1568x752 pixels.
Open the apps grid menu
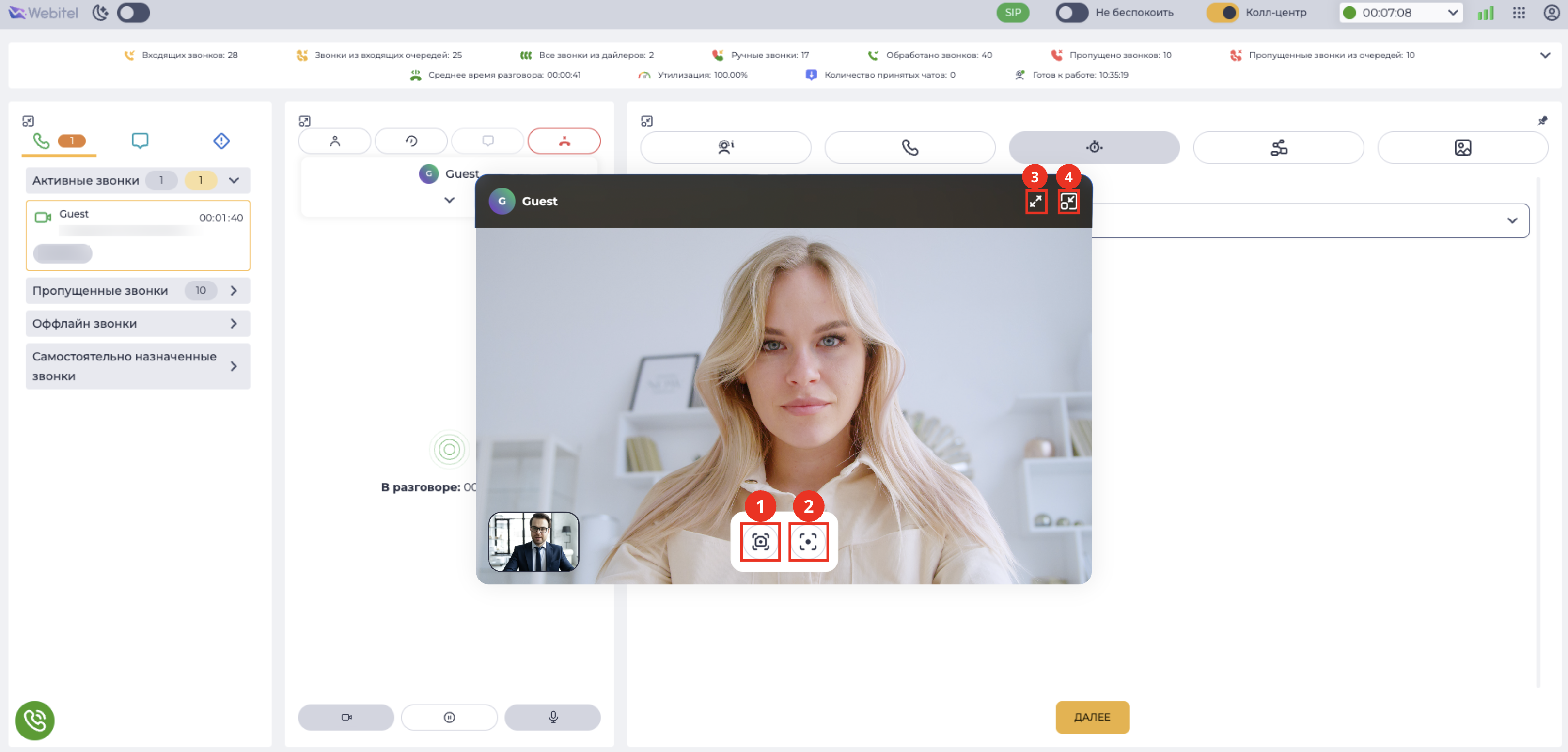(x=1520, y=13)
